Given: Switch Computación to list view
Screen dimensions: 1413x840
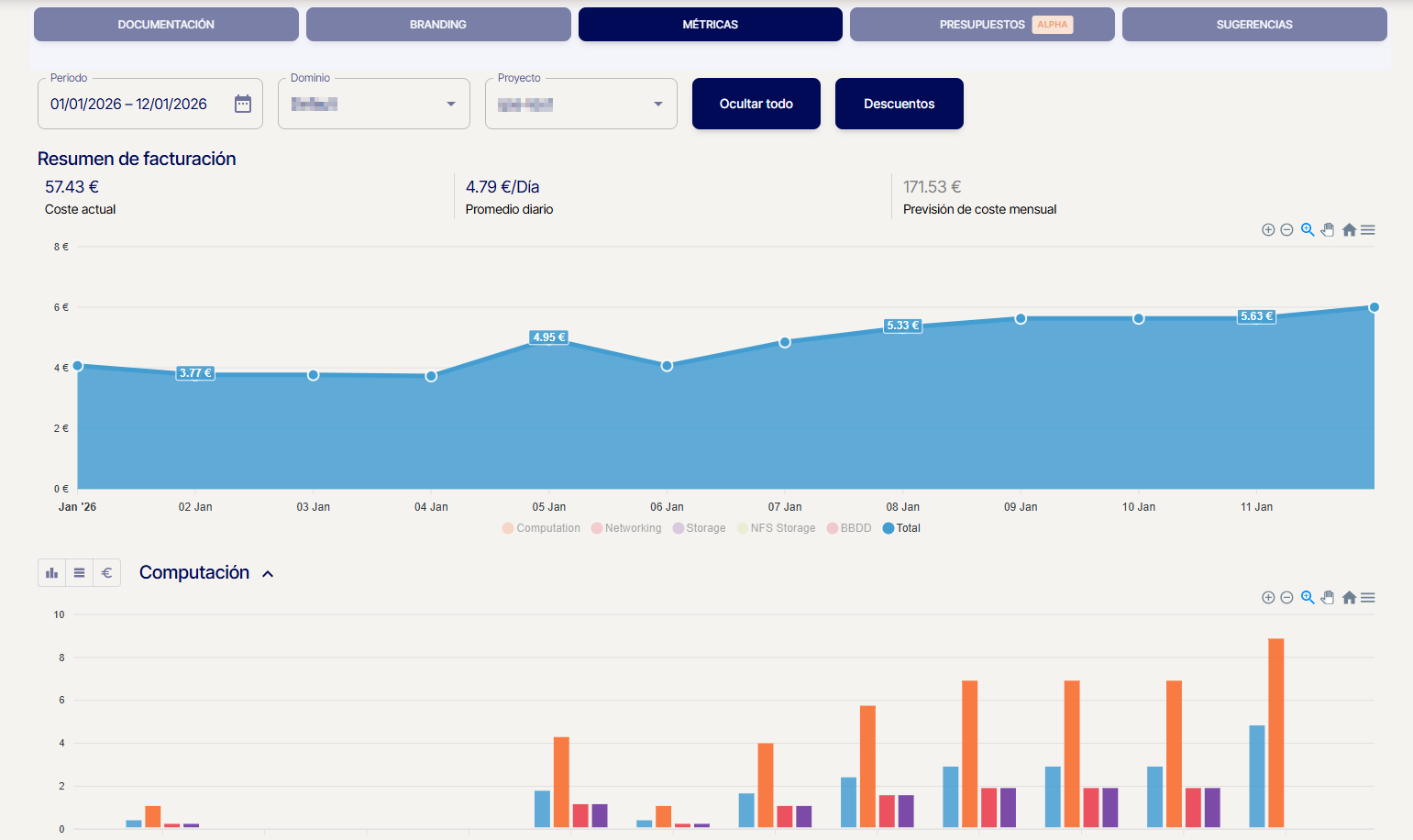Looking at the screenshot, I should (80, 573).
